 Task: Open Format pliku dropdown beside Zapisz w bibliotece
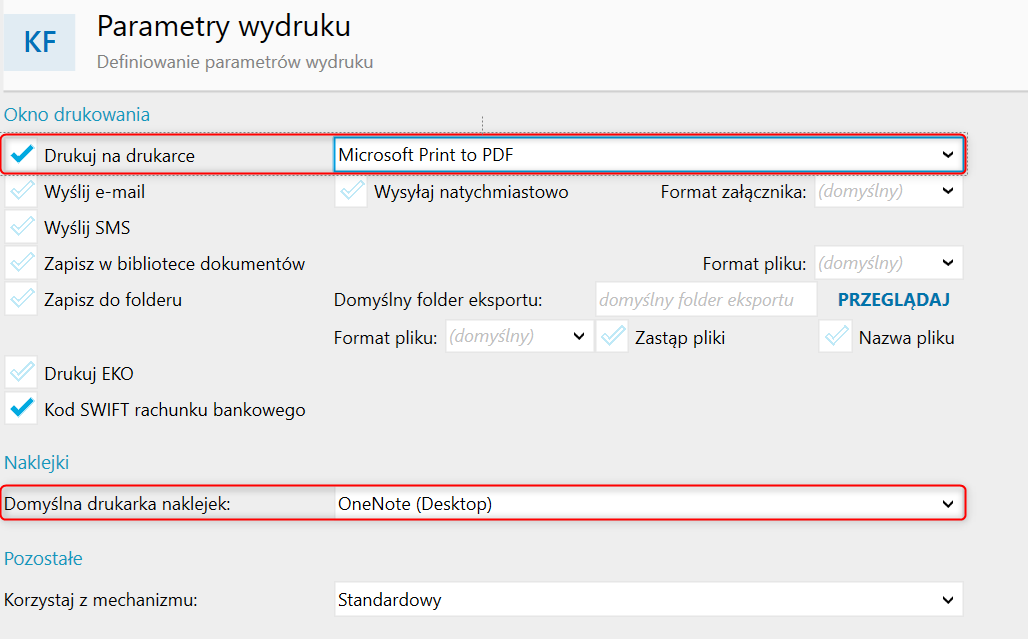pyautogui.click(x=888, y=264)
